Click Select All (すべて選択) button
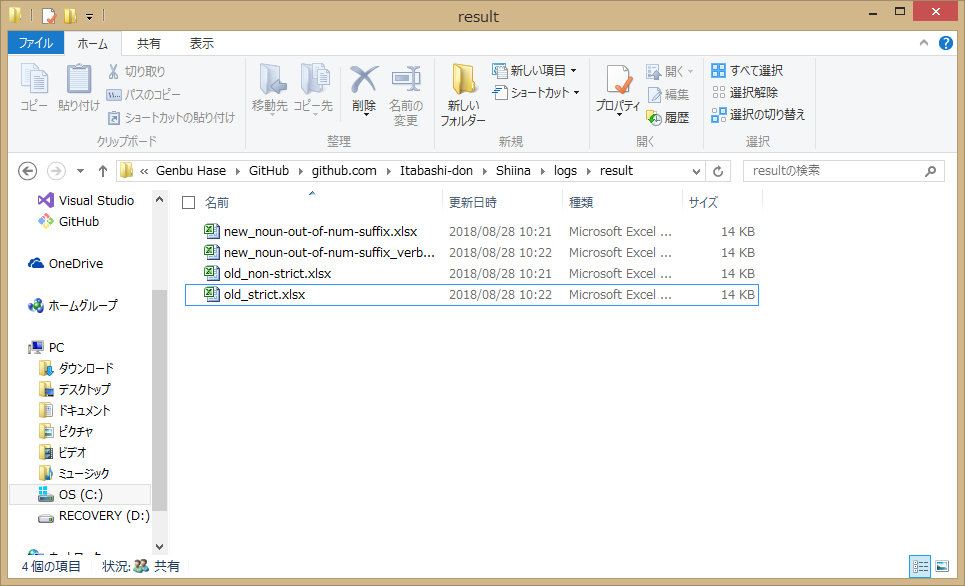 pyautogui.click(x=747, y=70)
